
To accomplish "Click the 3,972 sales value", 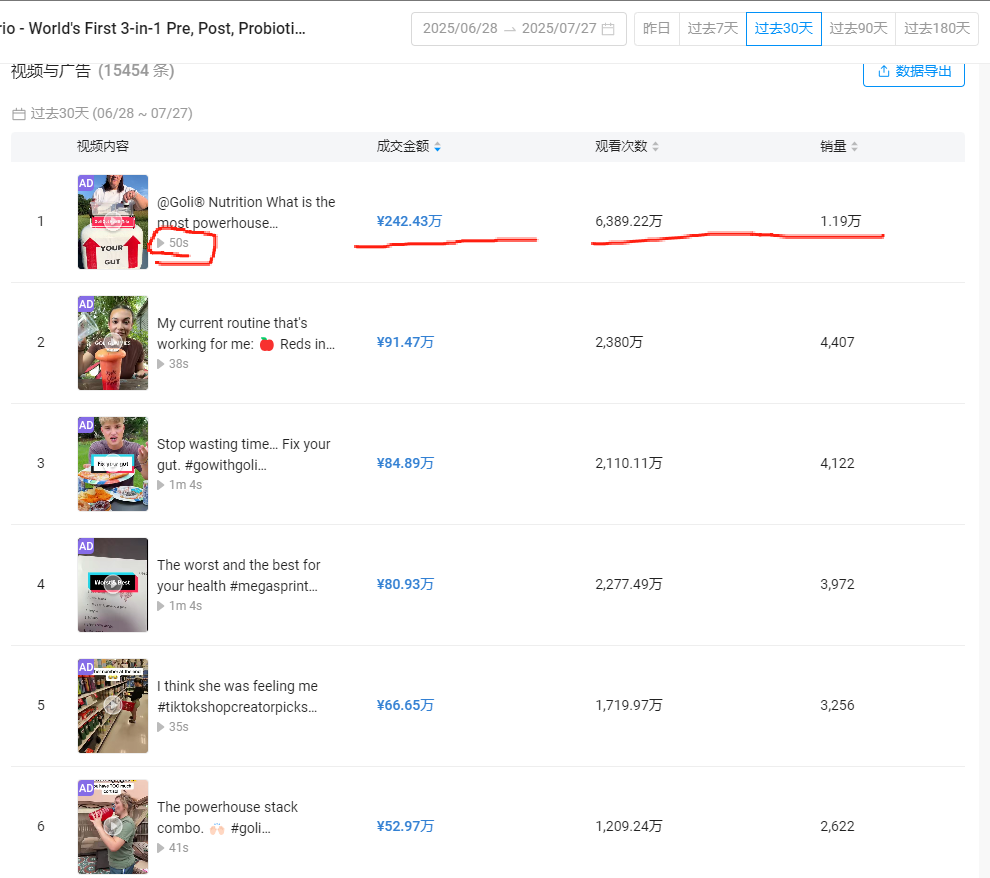I will point(837,584).
